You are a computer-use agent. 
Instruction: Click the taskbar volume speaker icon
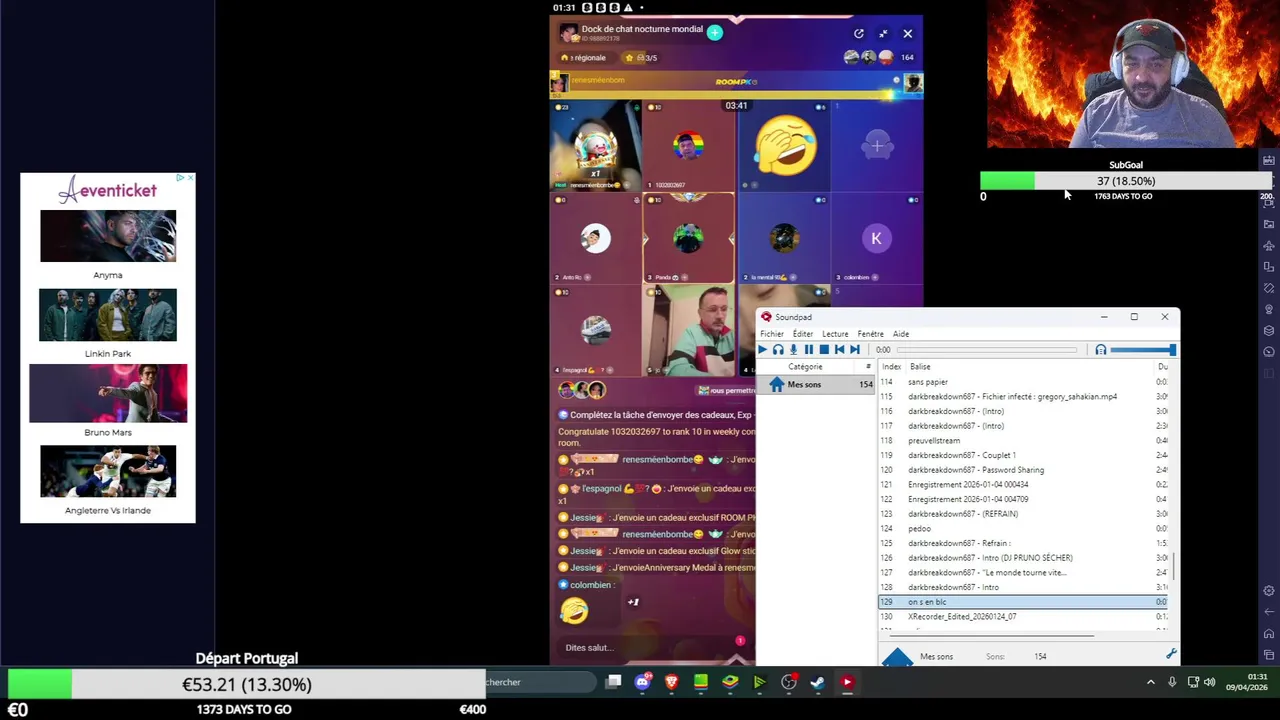click(x=1209, y=683)
